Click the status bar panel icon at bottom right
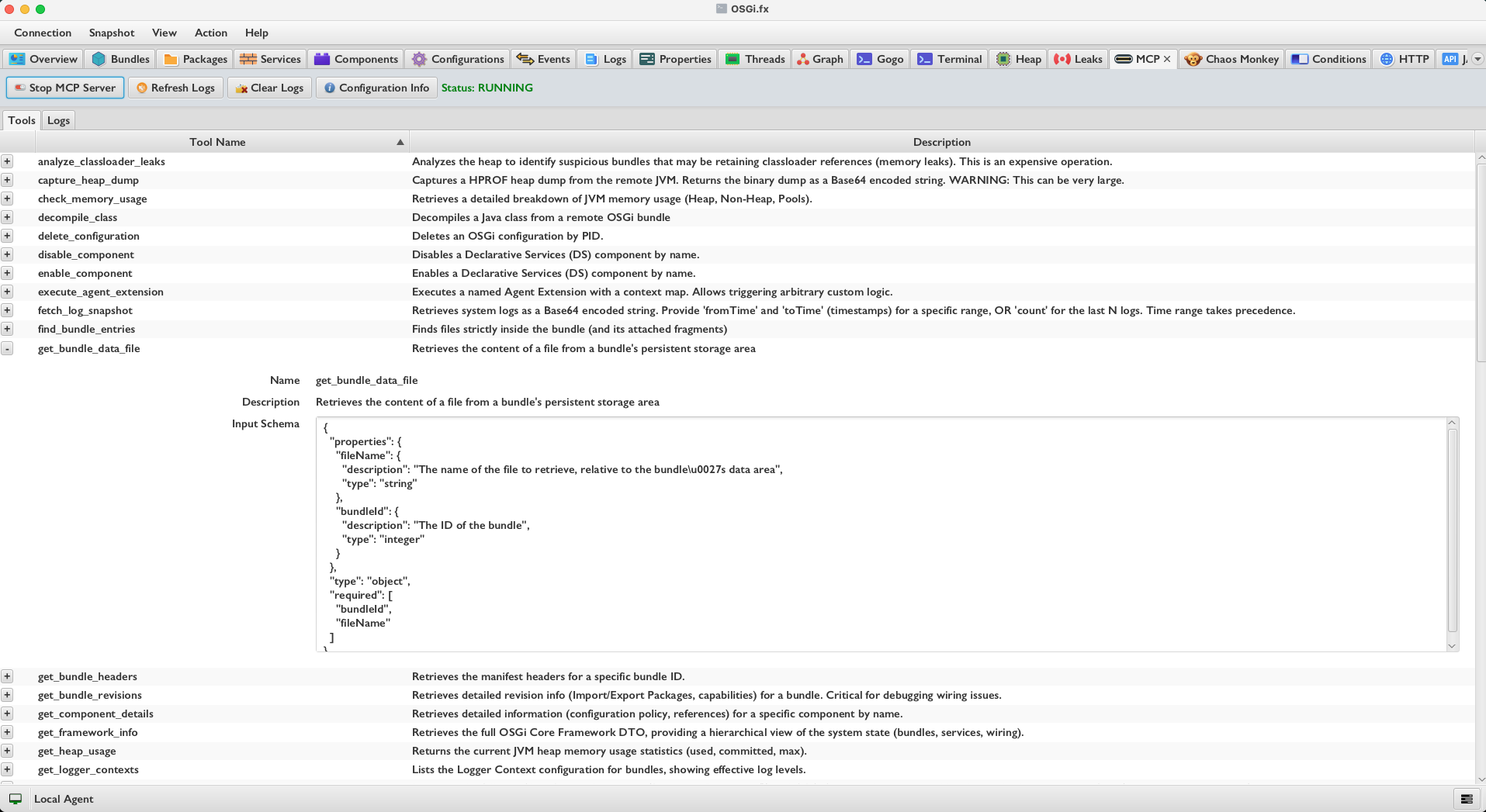1486x812 pixels. [x=1466, y=799]
